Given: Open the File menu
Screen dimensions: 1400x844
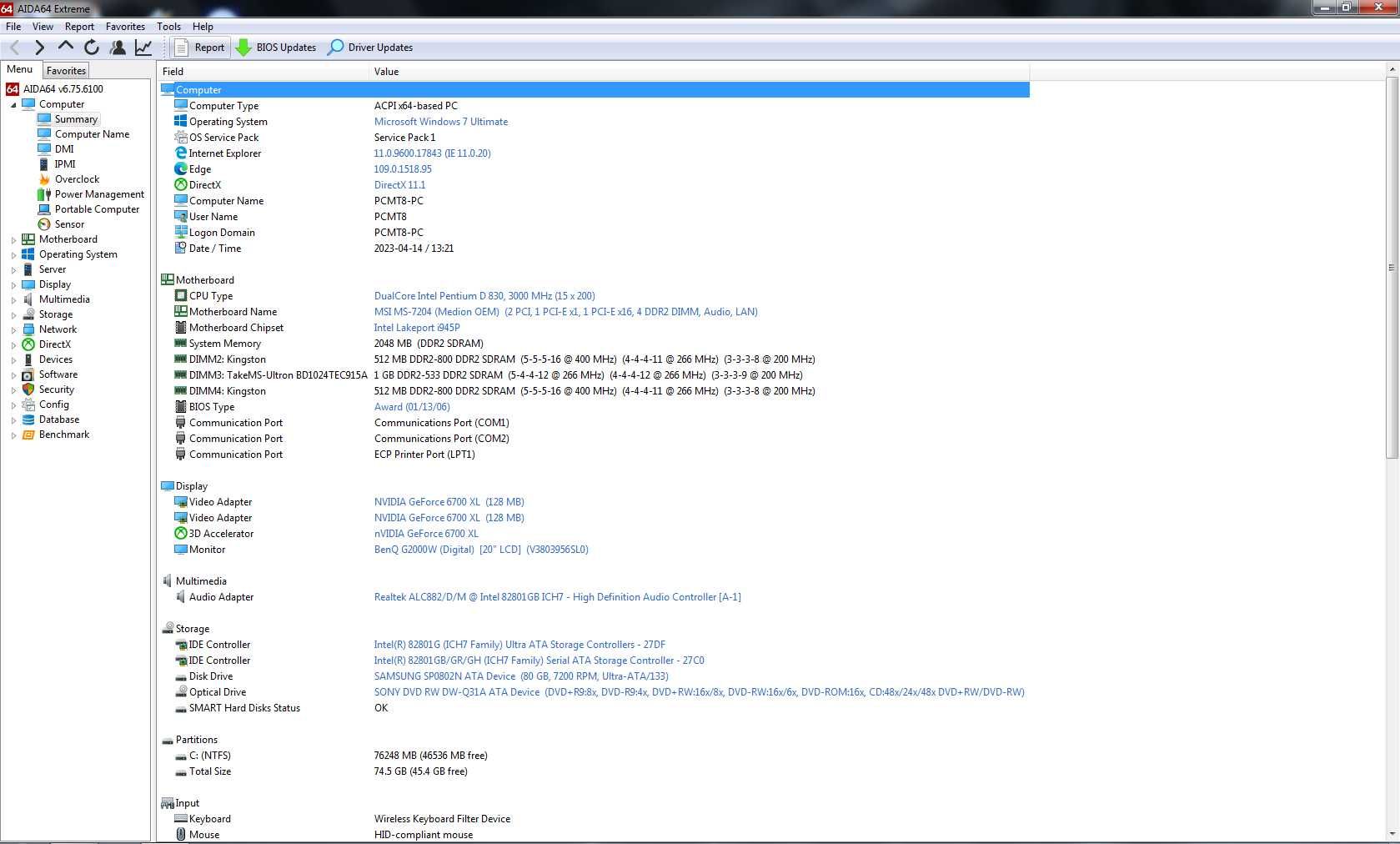Looking at the screenshot, I should (x=13, y=27).
